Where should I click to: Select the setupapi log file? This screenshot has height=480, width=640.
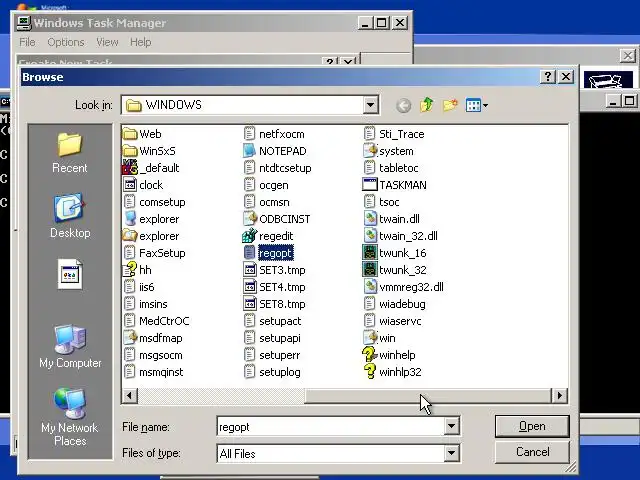(272, 338)
